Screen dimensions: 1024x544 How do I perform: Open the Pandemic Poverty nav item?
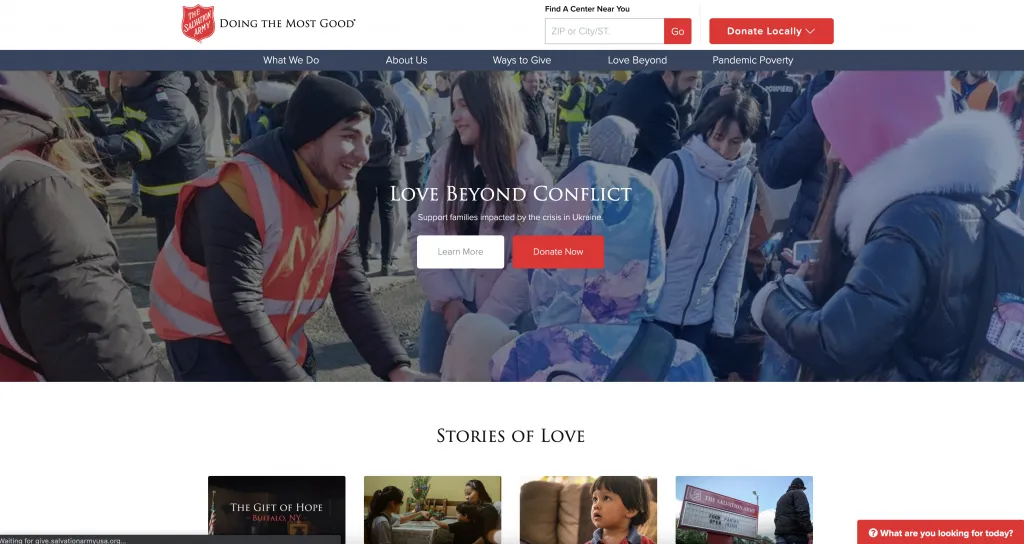coord(752,60)
